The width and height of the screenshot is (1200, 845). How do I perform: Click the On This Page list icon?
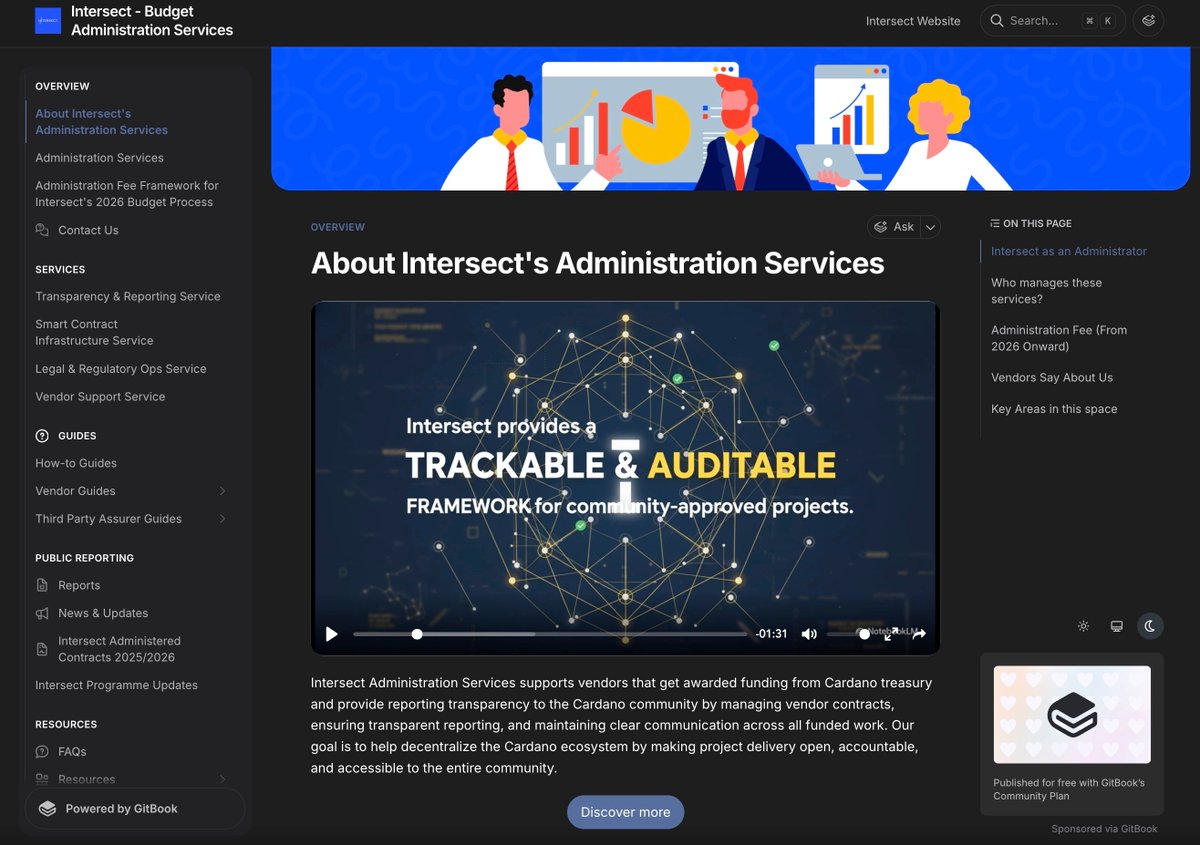995,223
